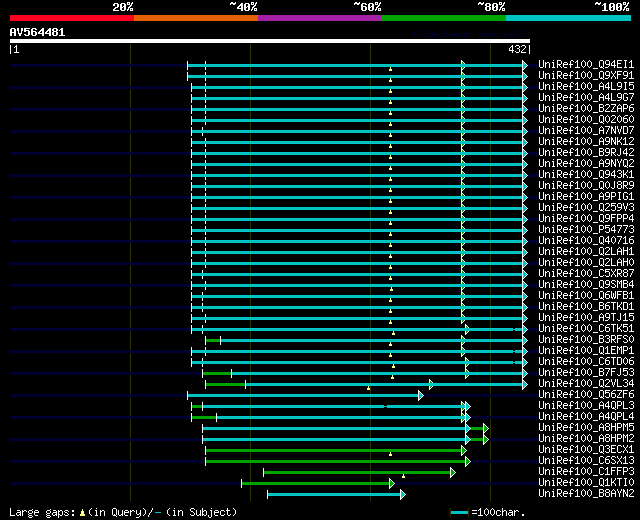Viewport: 640px width, 520px height.
Task: Click the UniRef100_A9PIG1 label
Action: 586,197
